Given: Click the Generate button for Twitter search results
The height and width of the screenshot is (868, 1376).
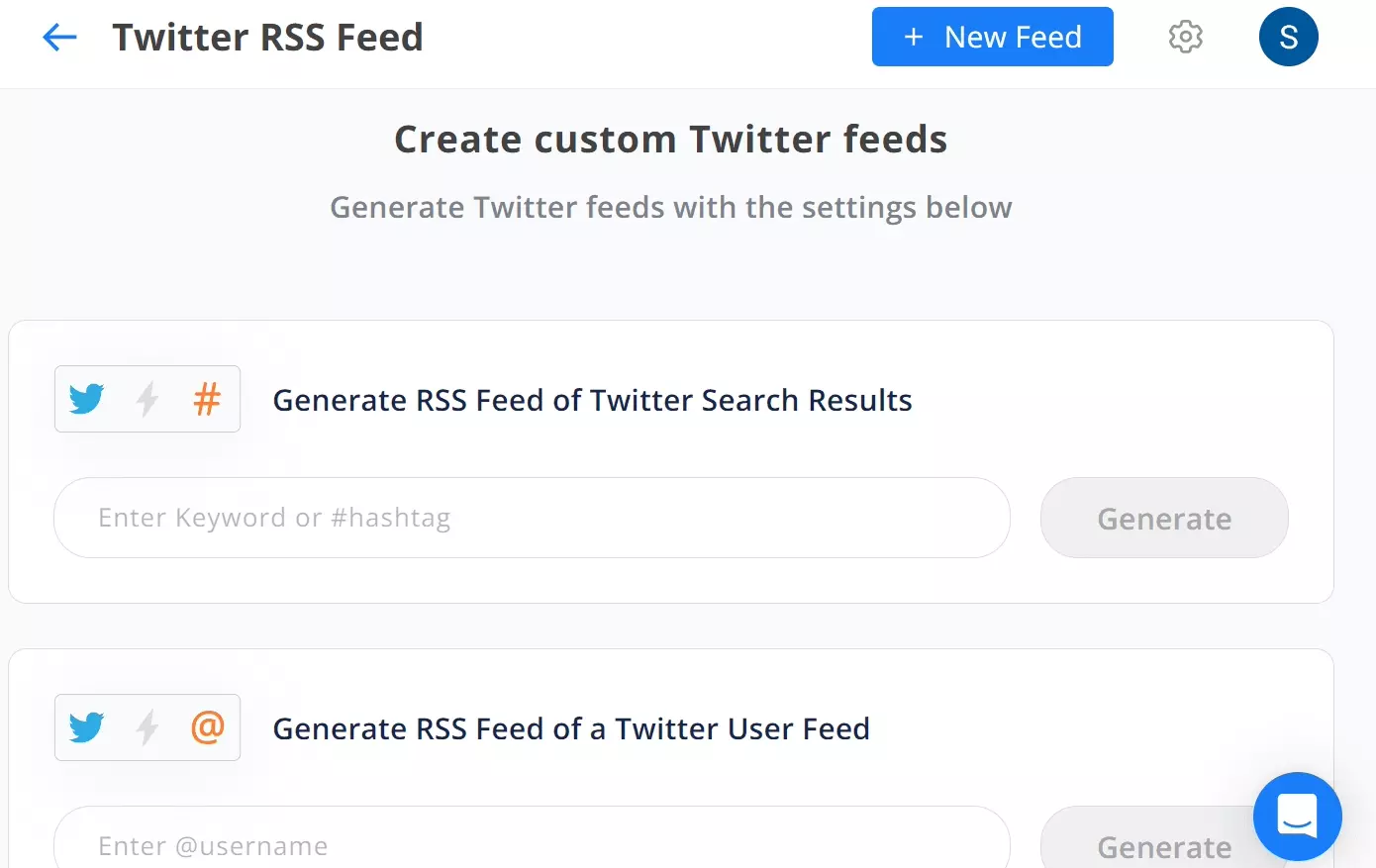Looking at the screenshot, I should click(1163, 518).
